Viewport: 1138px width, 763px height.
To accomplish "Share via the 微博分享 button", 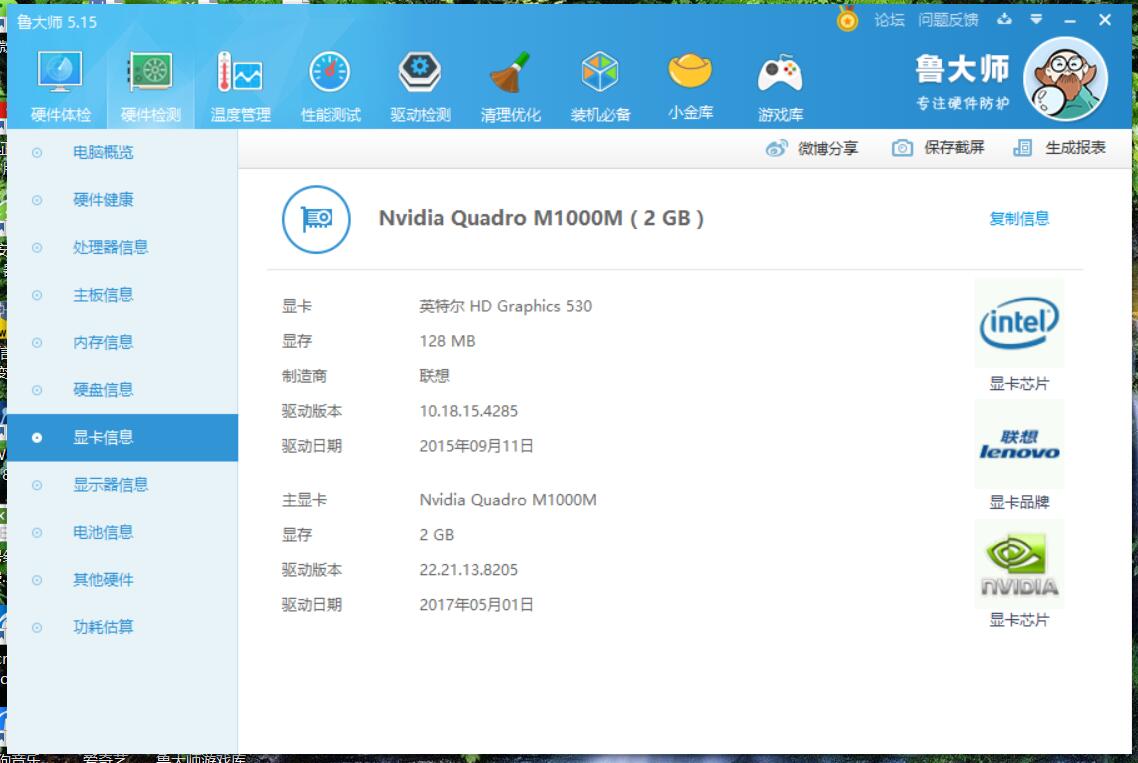I will 813,148.
